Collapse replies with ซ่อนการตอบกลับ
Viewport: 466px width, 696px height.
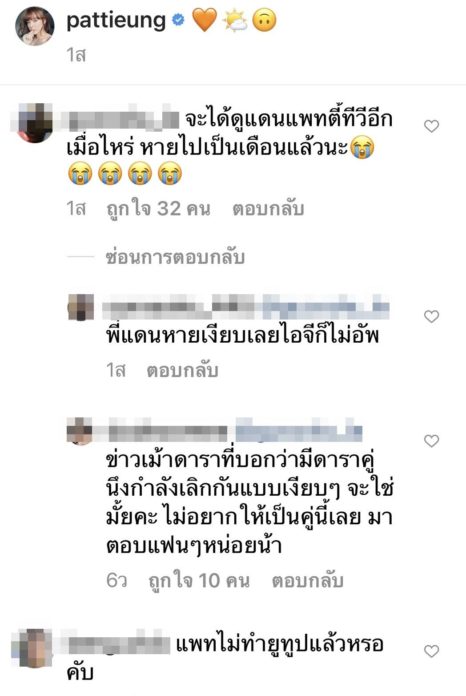tap(175, 257)
